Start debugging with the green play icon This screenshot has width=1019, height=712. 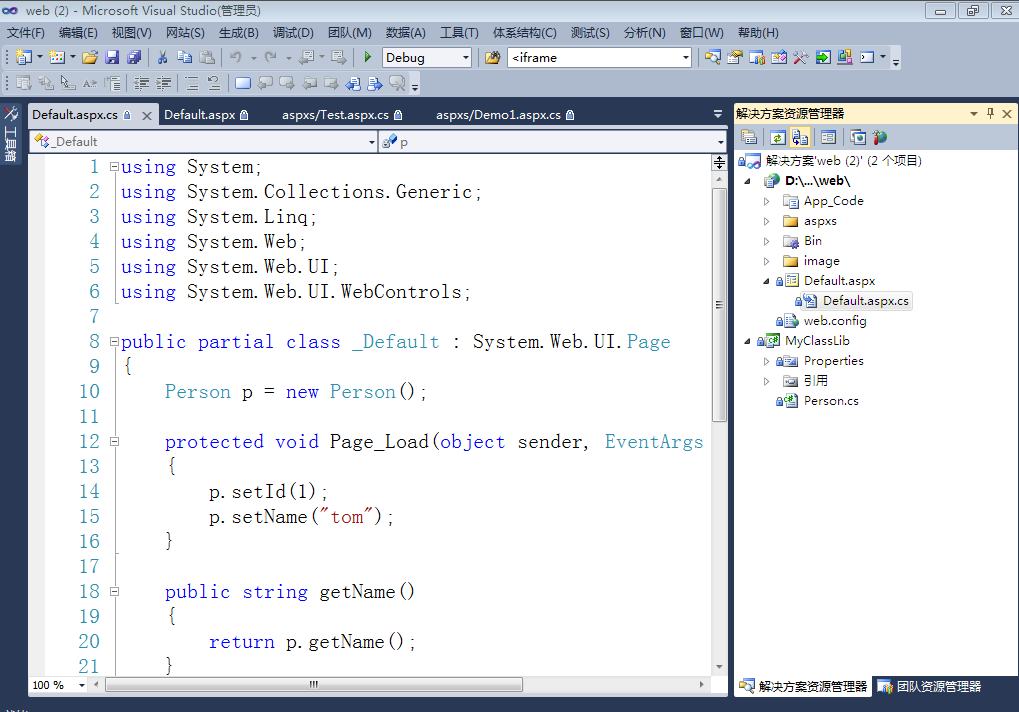click(x=367, y=57)
